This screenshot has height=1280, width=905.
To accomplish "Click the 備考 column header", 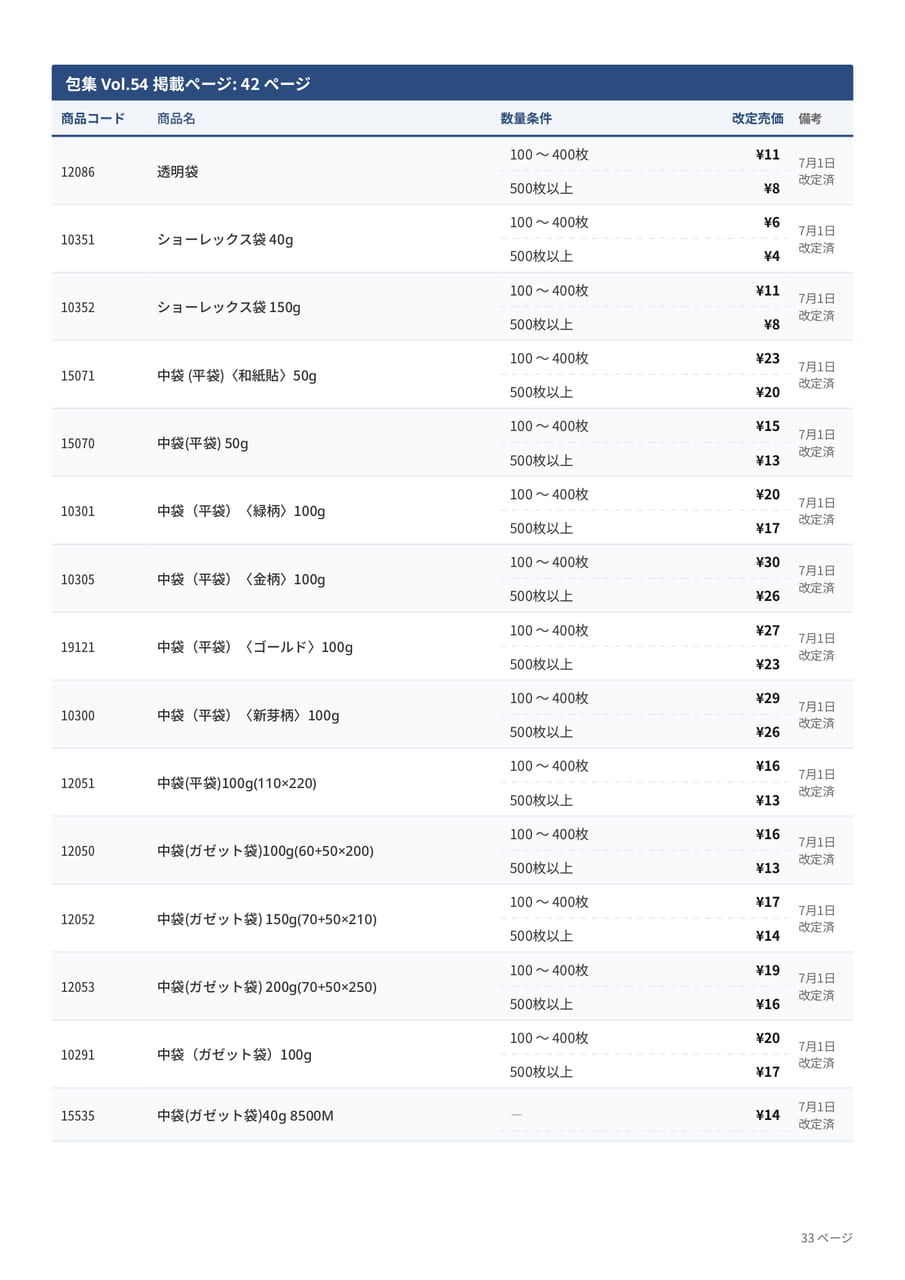I will (810, 118).
